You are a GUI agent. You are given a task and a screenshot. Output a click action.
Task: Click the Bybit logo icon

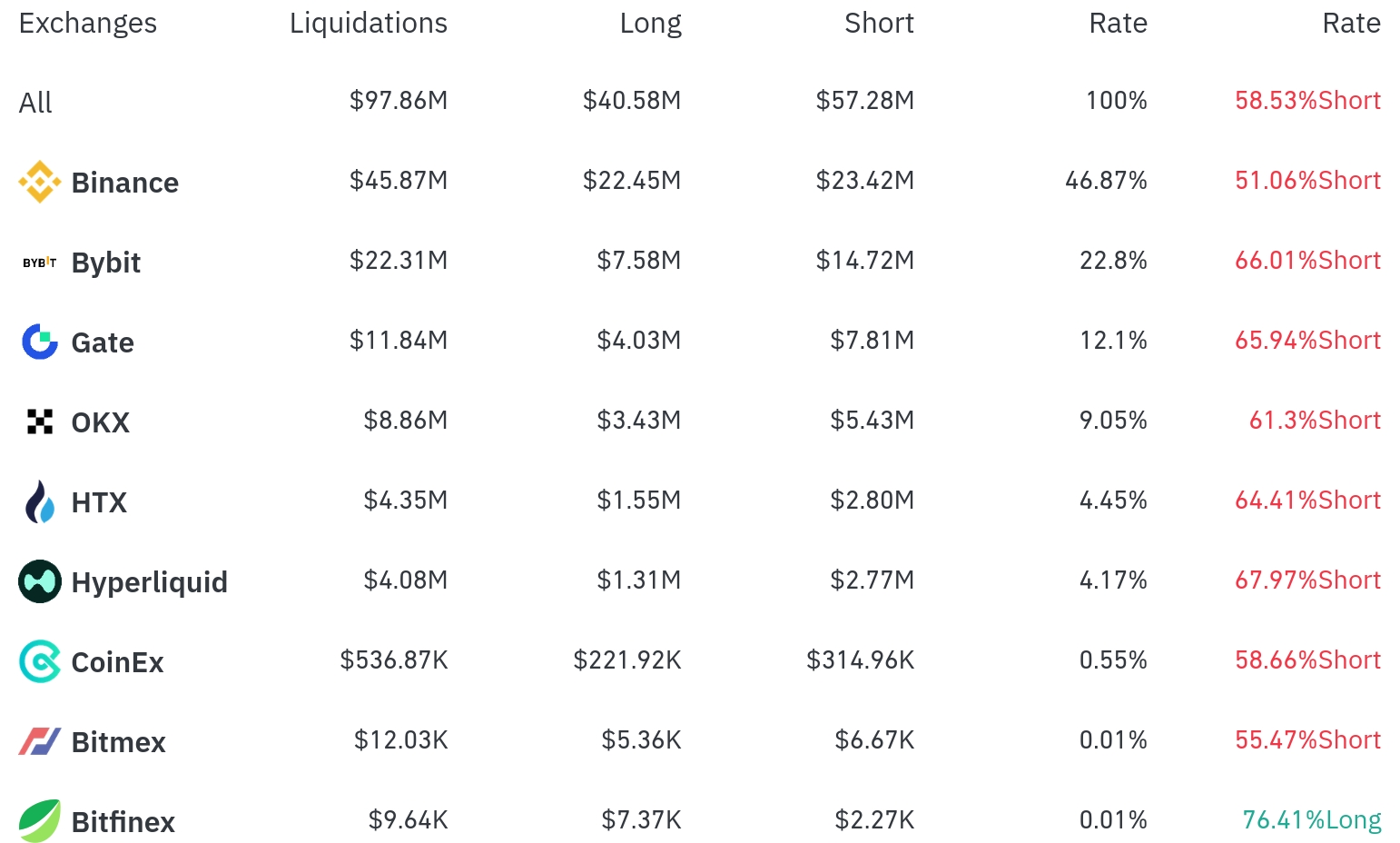coord(39,263)
